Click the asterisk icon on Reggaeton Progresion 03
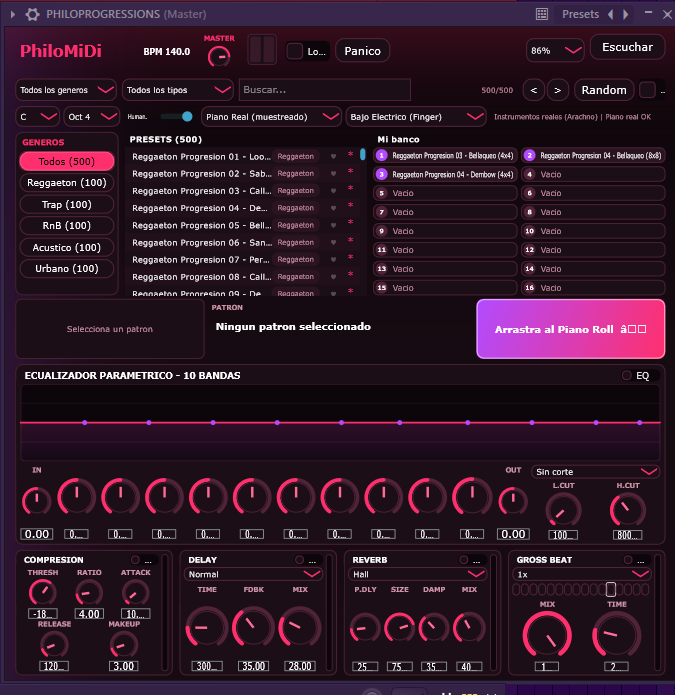 tap(350, 189)
